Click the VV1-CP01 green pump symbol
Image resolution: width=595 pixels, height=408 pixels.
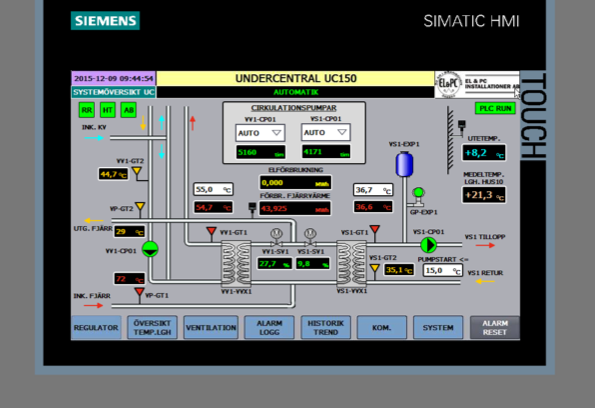pyautogui.click(x=150, y=249)
